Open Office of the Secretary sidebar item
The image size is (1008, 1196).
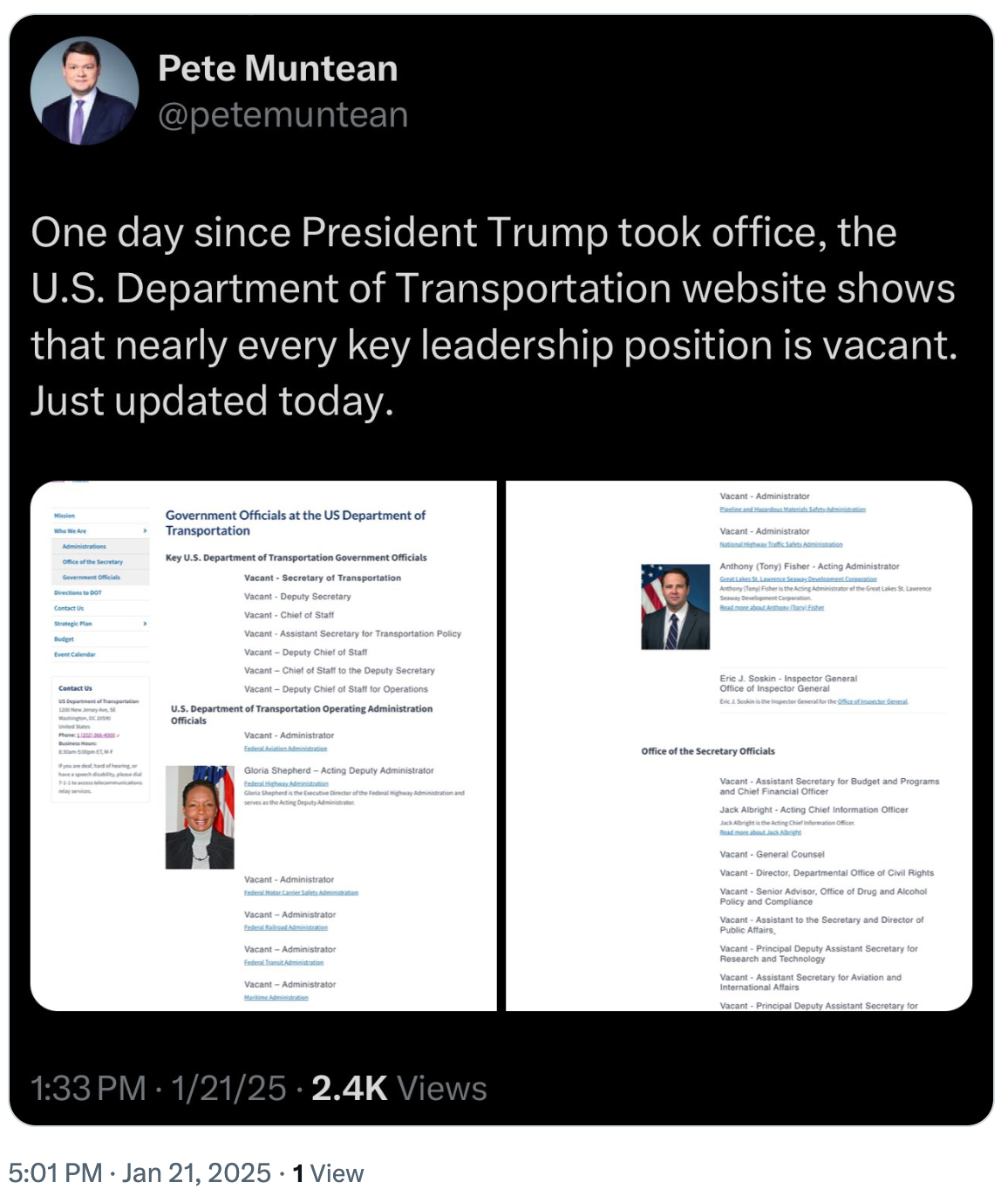click(x=92, y=562)
